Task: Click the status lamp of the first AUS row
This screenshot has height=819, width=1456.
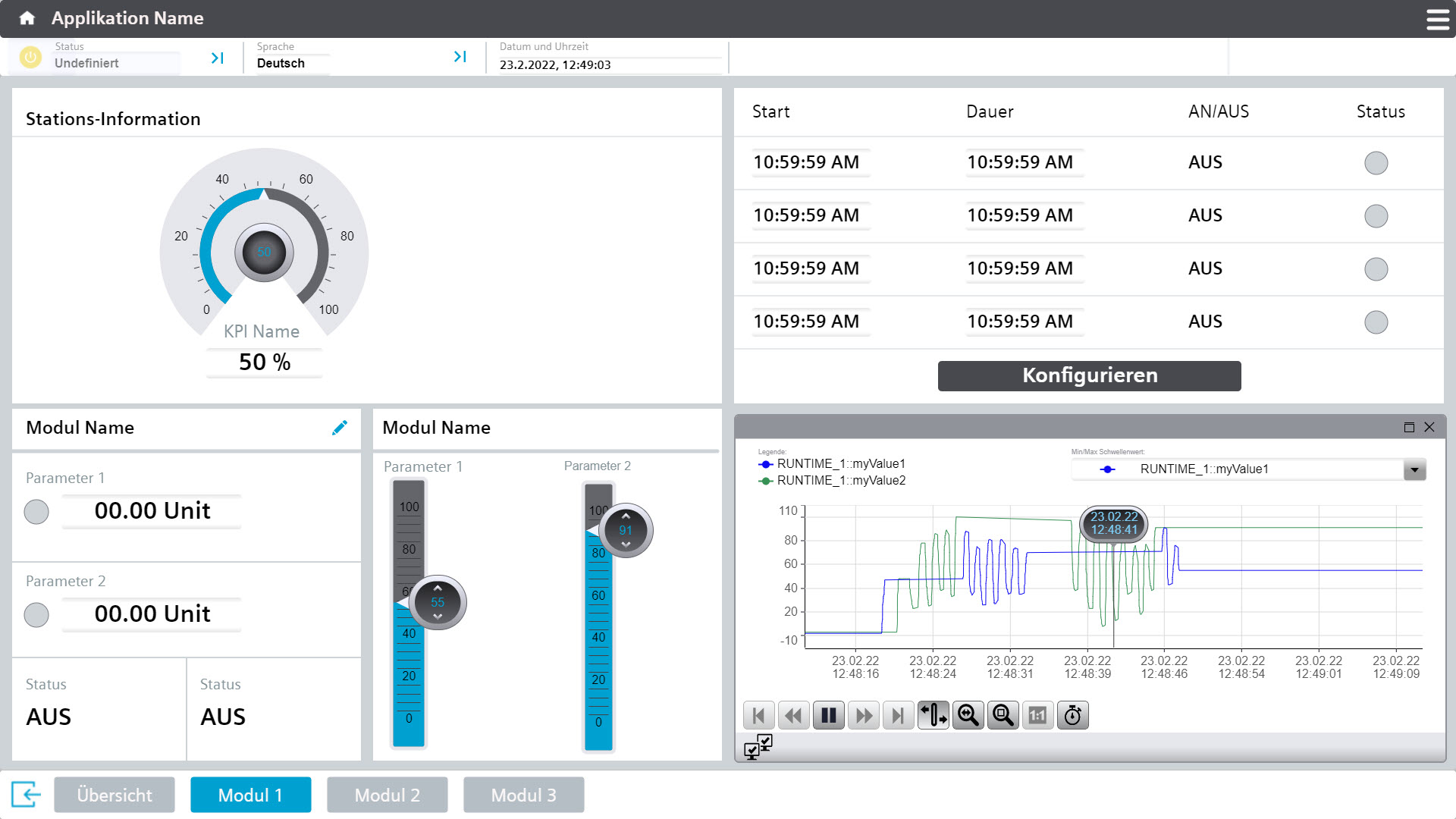Action: pyautogui.click(x=1376, y=162)
